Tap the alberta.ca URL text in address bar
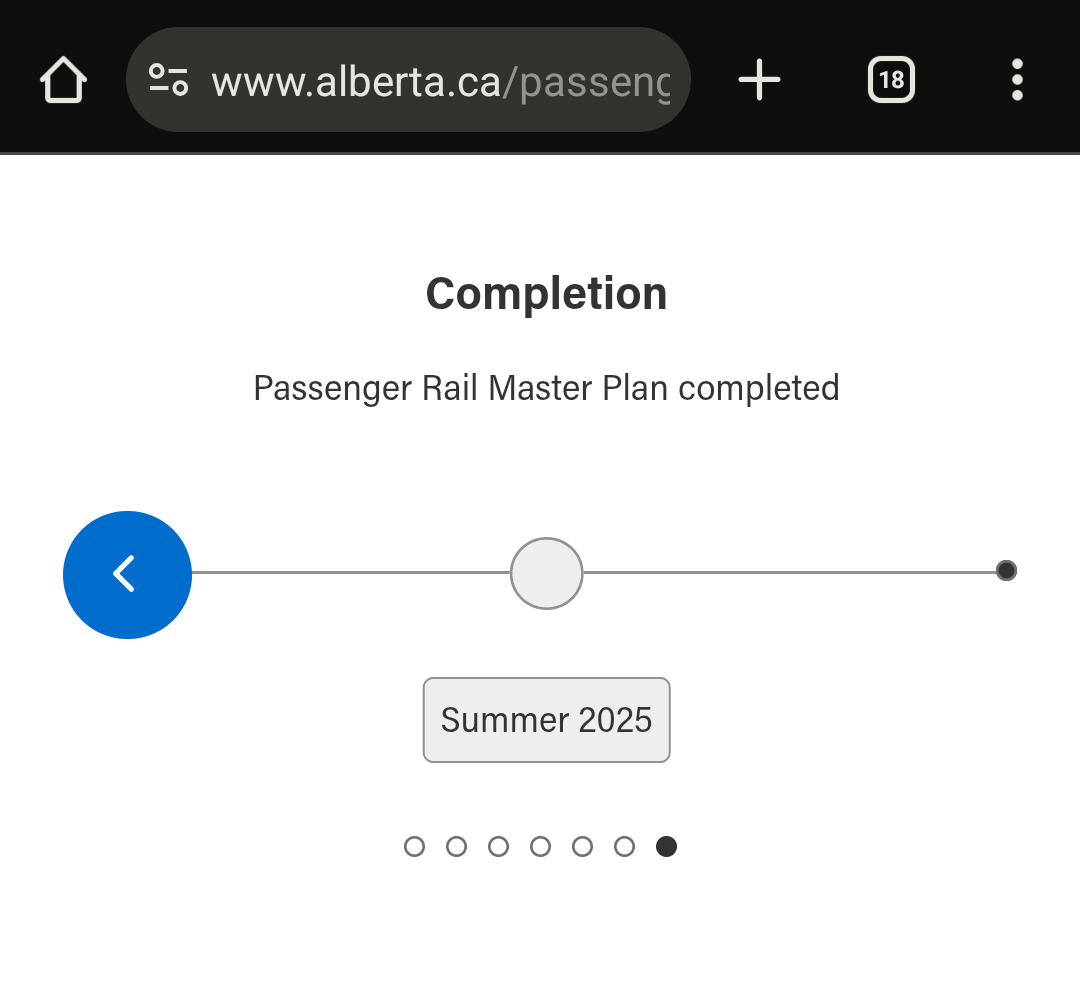The image size is (1080, 1001). click(440, 82)
